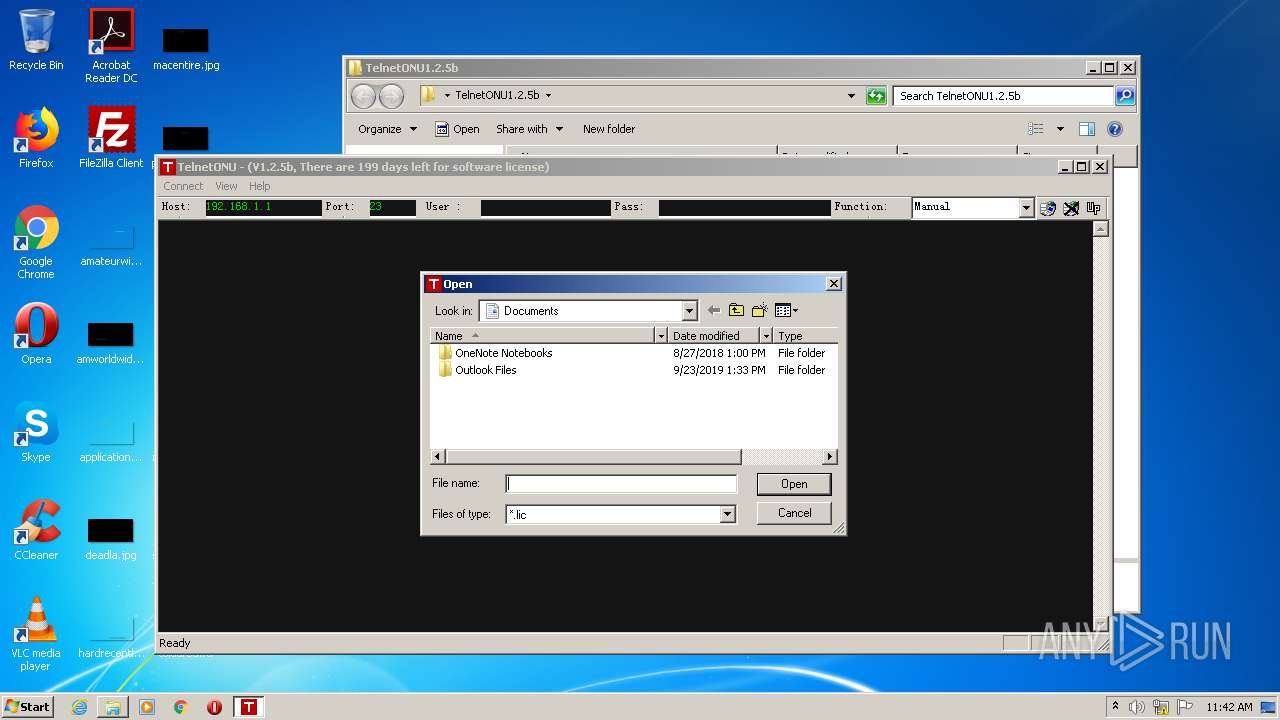Open Opera desktop icon
The image size is (1280, 720).
pyautogui.click(x=36, y=334)
